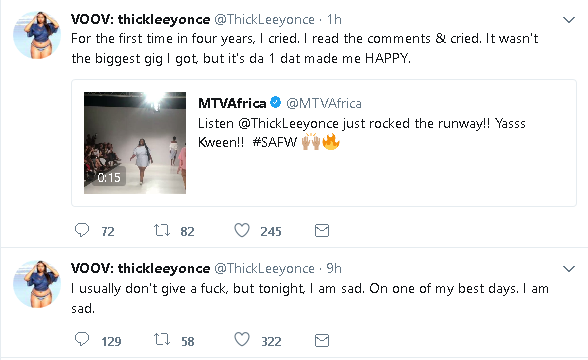
Task: Open the 1h timestamp on the first tweet
Action: click(x=334, y=20)
